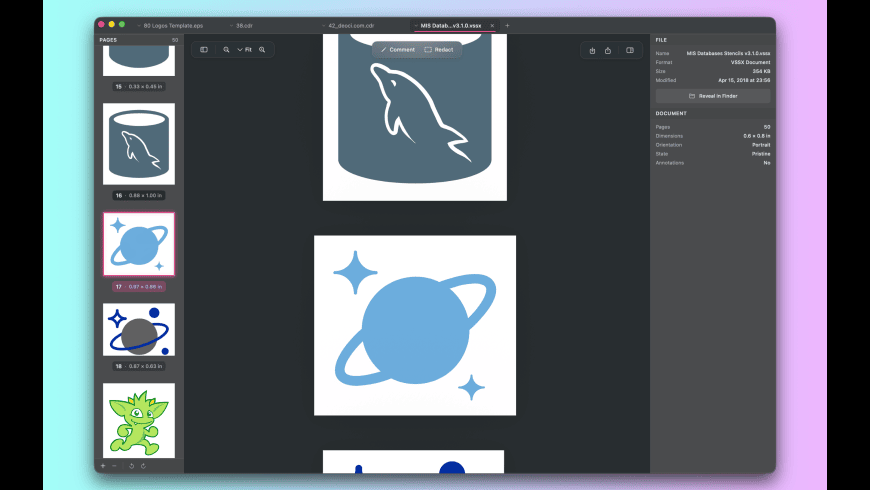
Task: Click the add page plus icon in sidebar footer
Action: click(103, 466)
